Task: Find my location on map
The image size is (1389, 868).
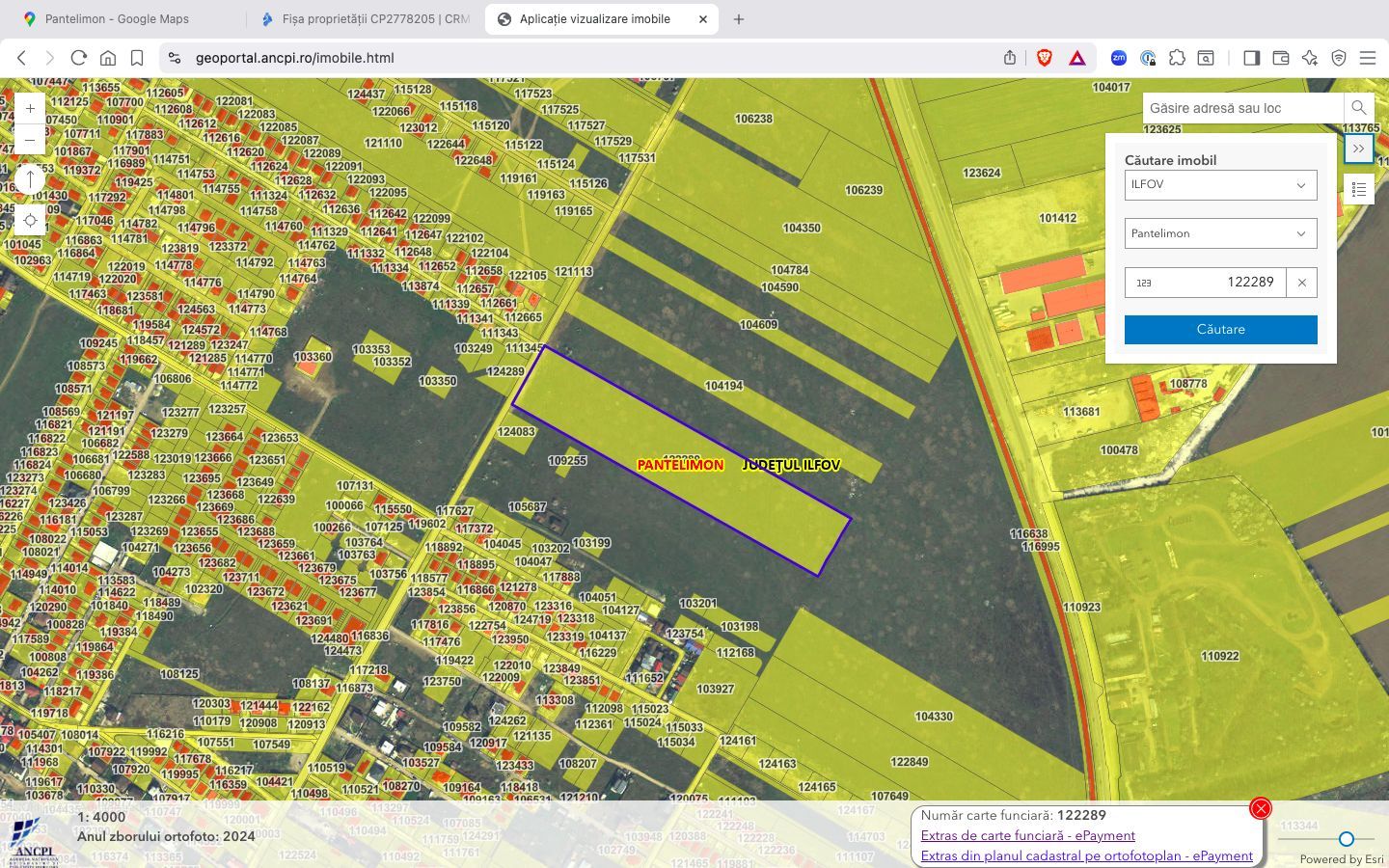Action: coord(30,221)
